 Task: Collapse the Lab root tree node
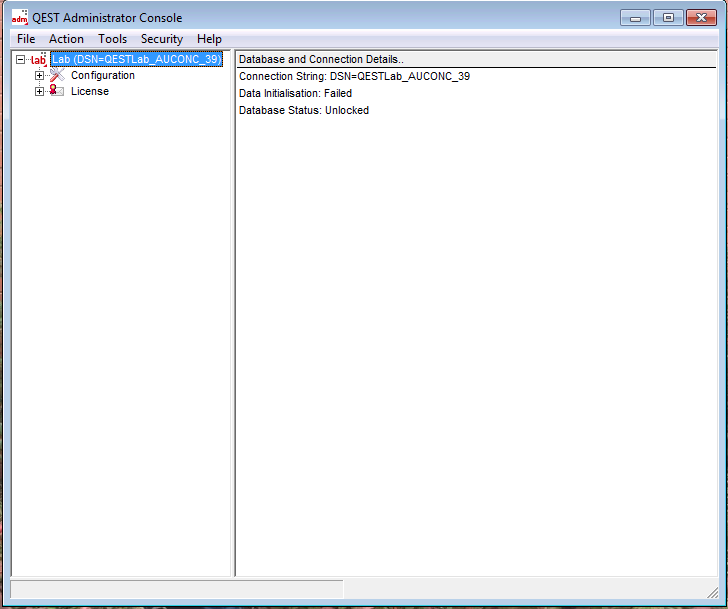tap(21, 60)
